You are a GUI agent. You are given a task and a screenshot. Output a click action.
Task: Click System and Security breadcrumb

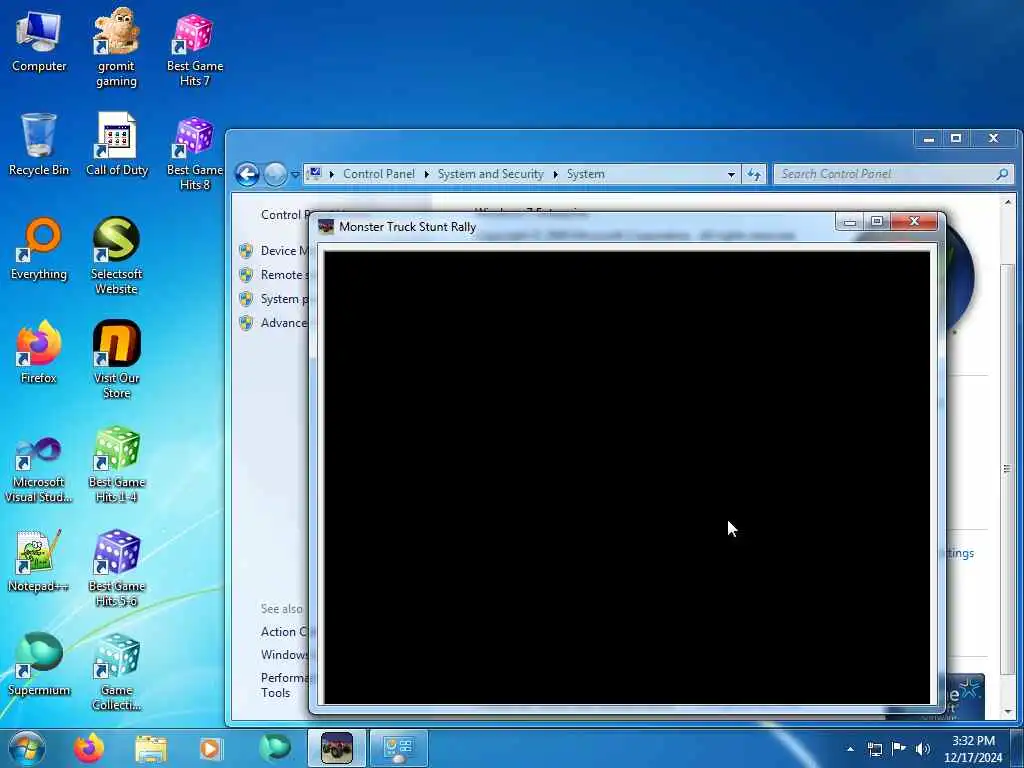pyautogui.click(x=490, y=174)
